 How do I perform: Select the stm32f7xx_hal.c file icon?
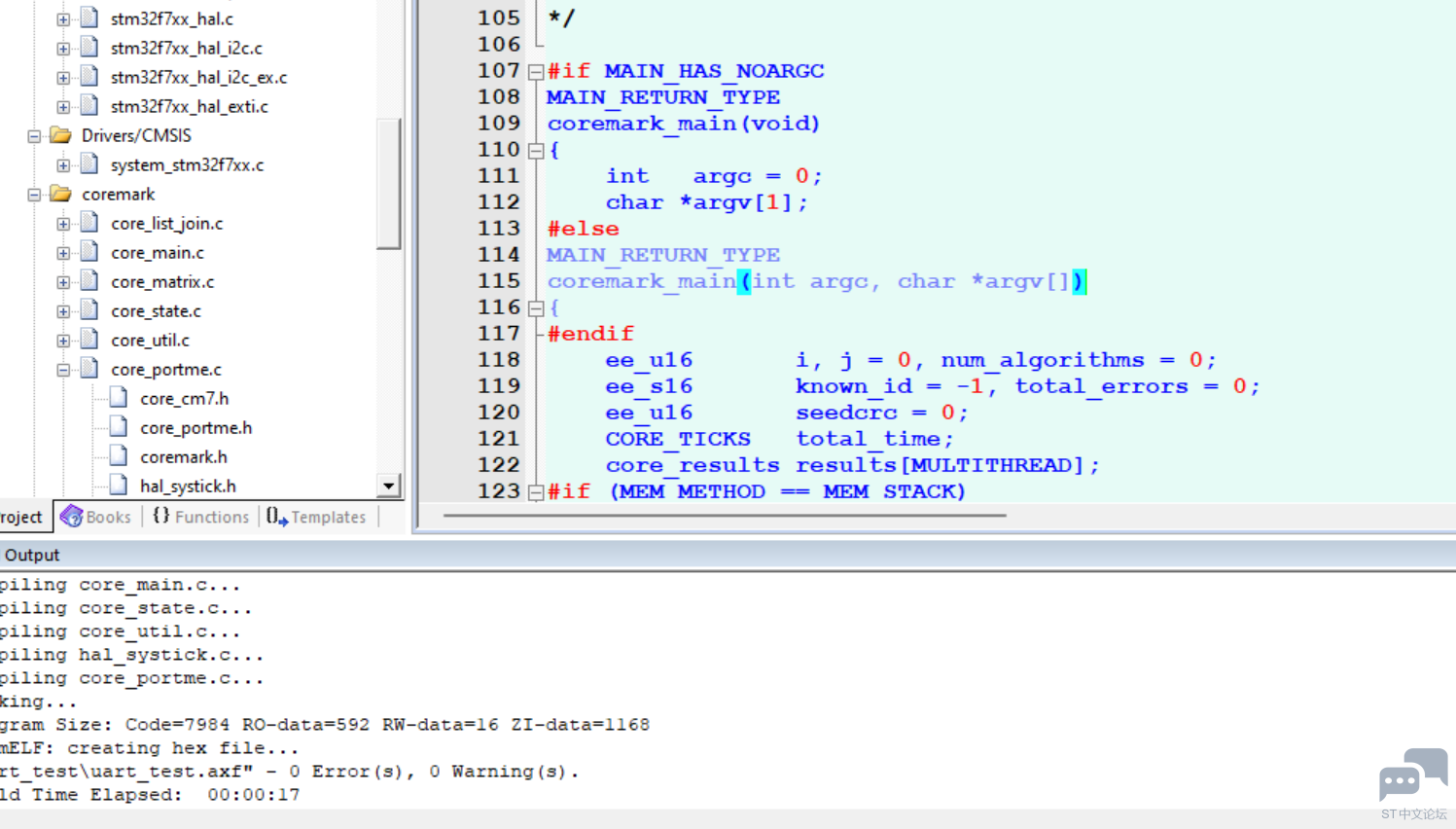point(89,18)
